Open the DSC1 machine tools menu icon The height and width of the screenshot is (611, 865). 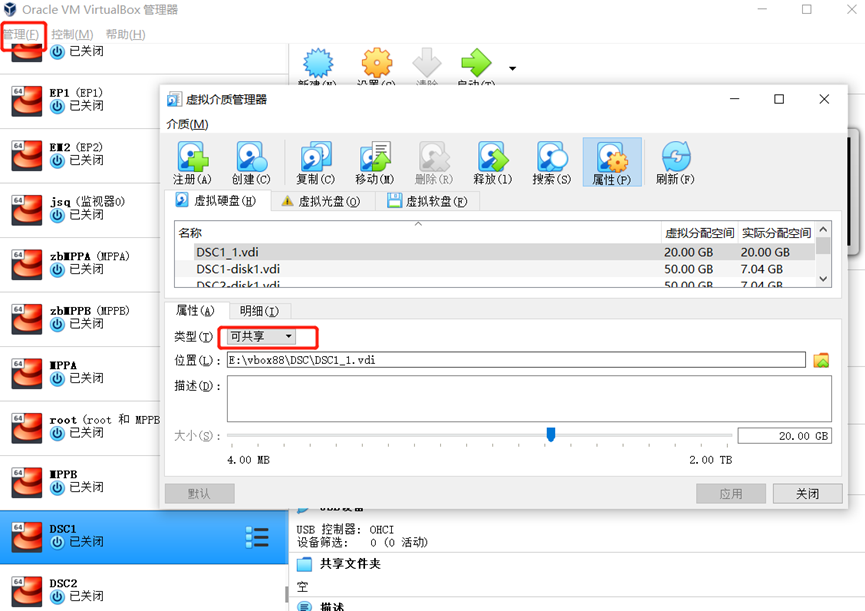tap(257, 537)
